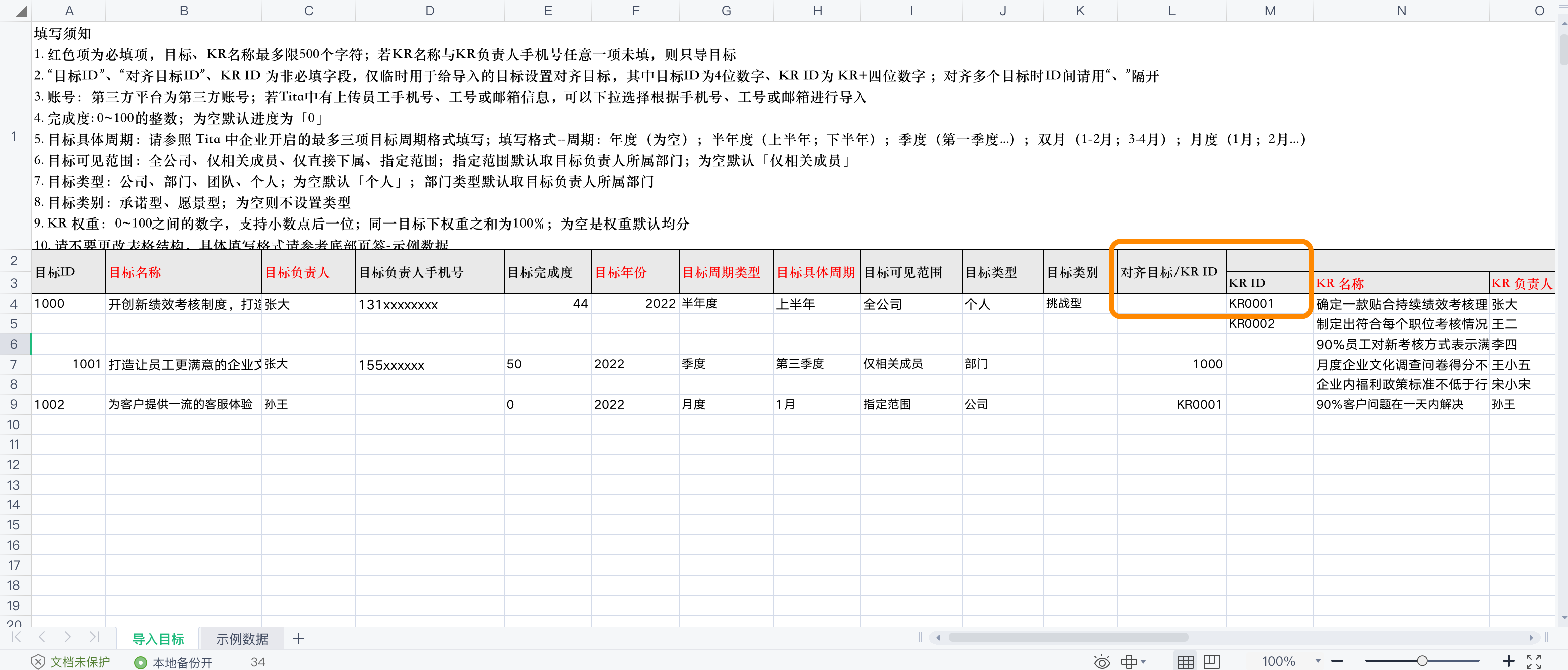Select cell with value 44
Image resolution: width=1568 pixels, height=670 pixels.
click(x=548, y=304)
